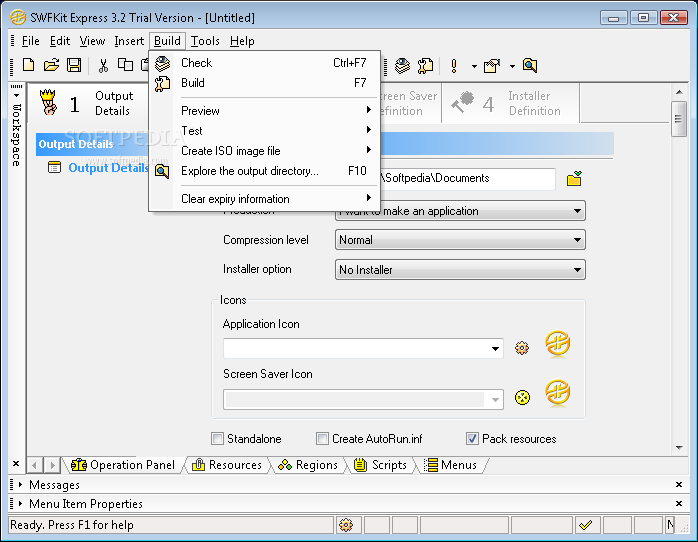The height and width of the screenshot is (542, 698).
Task: Click the yellow checkmark in the status bar
Action: click(x=586, y=525)
